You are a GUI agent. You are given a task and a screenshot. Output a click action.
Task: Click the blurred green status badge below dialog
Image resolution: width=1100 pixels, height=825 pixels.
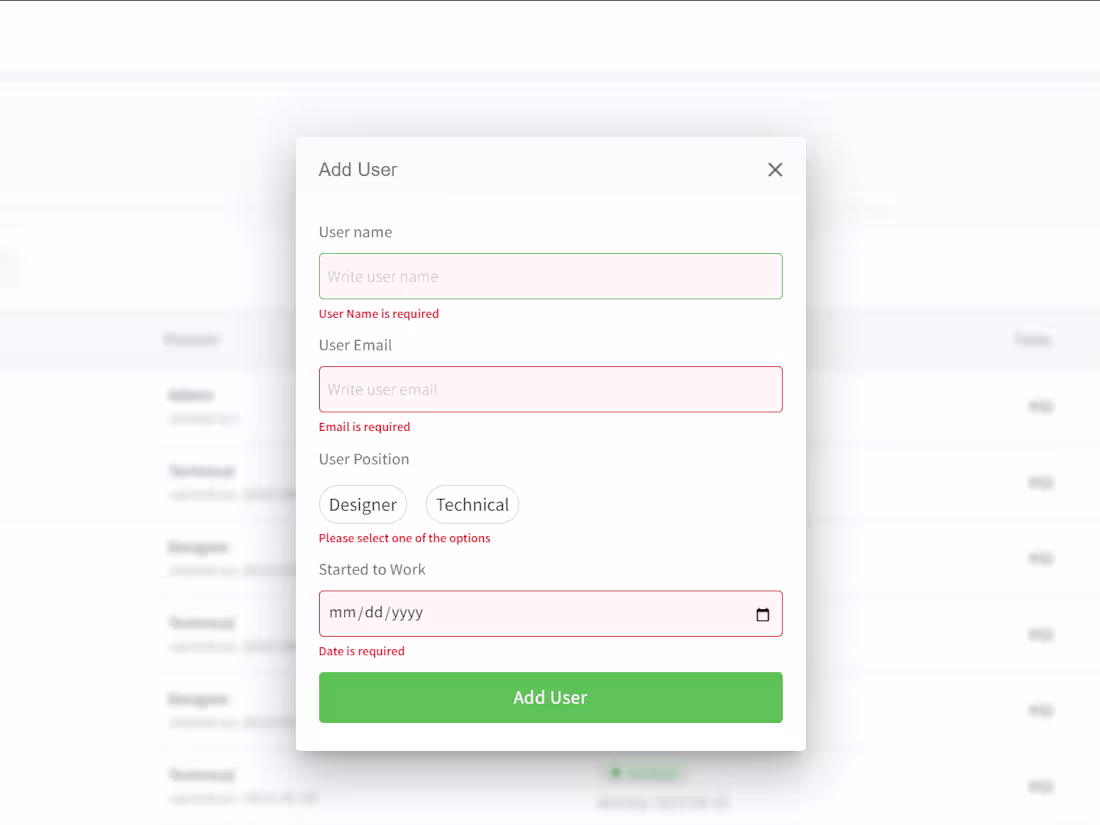coord(644,772)
